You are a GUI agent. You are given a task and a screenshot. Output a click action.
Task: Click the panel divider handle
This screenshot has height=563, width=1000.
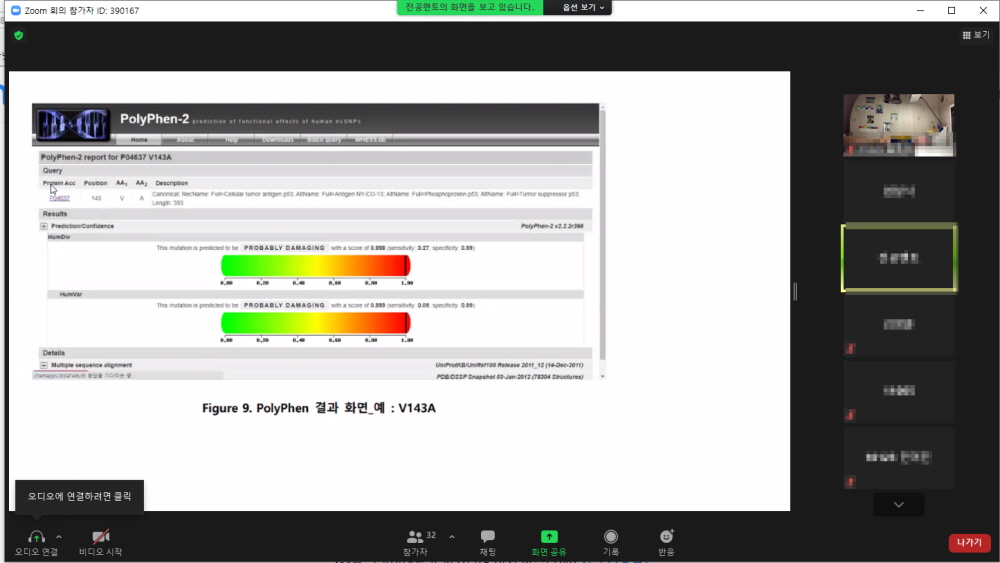795,291
